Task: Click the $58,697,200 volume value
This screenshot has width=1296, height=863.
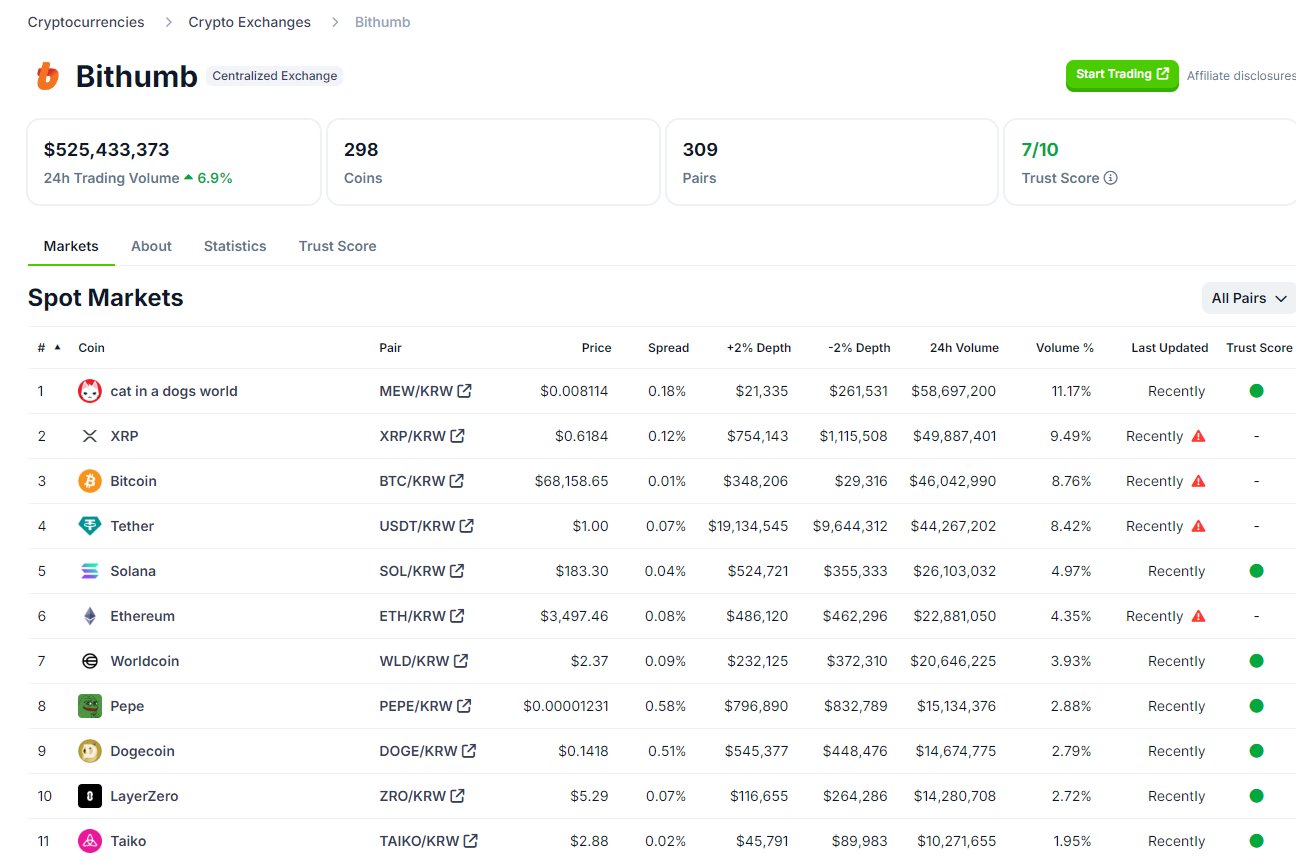Action: tap(953, 391)
